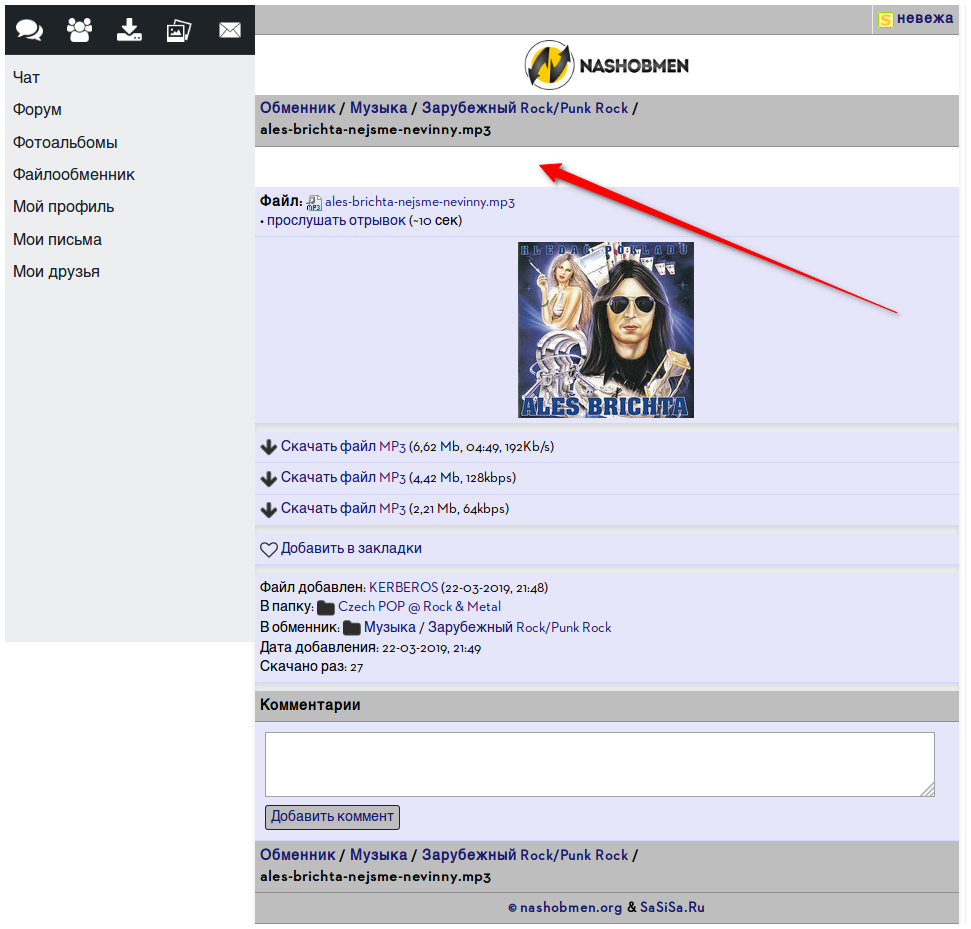Click 'Добавить коммент' button
The height and width of the screenshot is (929, 971).
click(332, 817)
